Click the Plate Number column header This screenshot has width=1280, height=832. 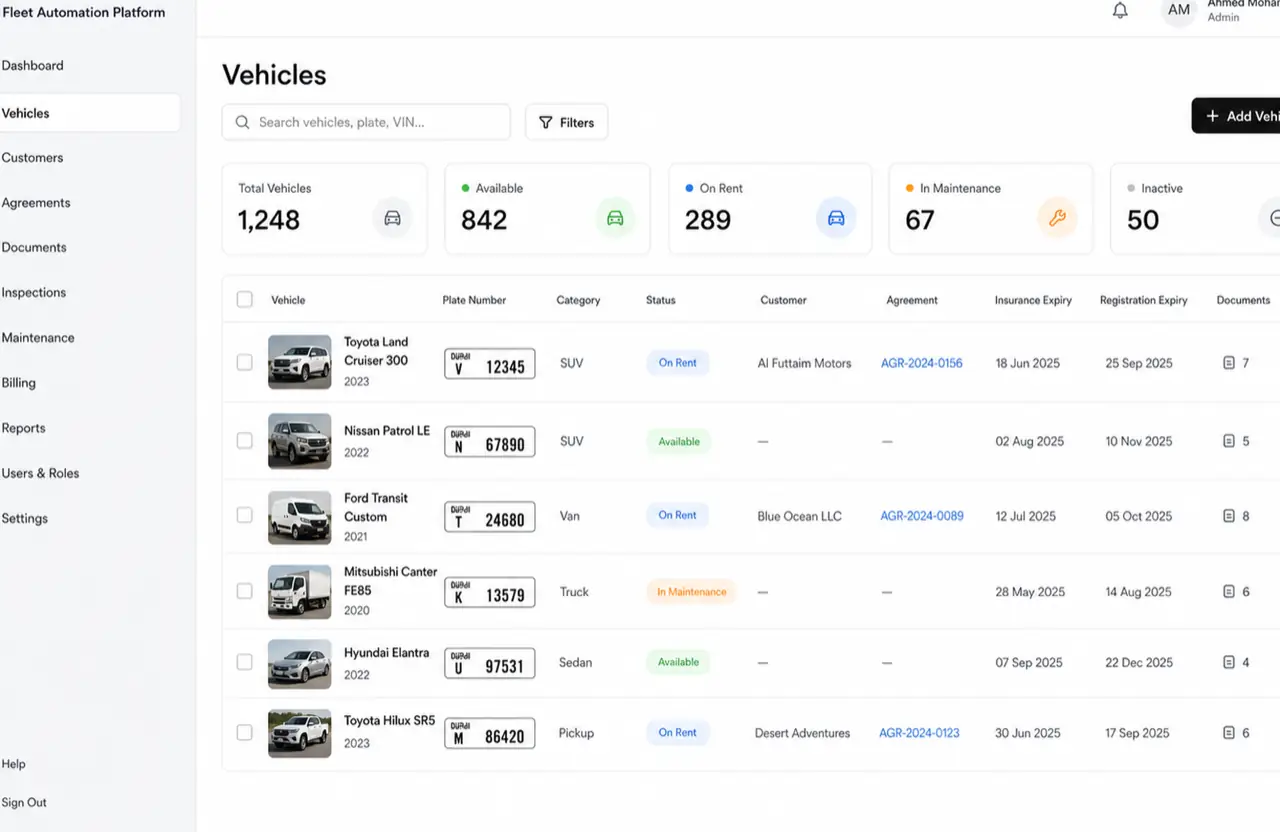[474, 300]
